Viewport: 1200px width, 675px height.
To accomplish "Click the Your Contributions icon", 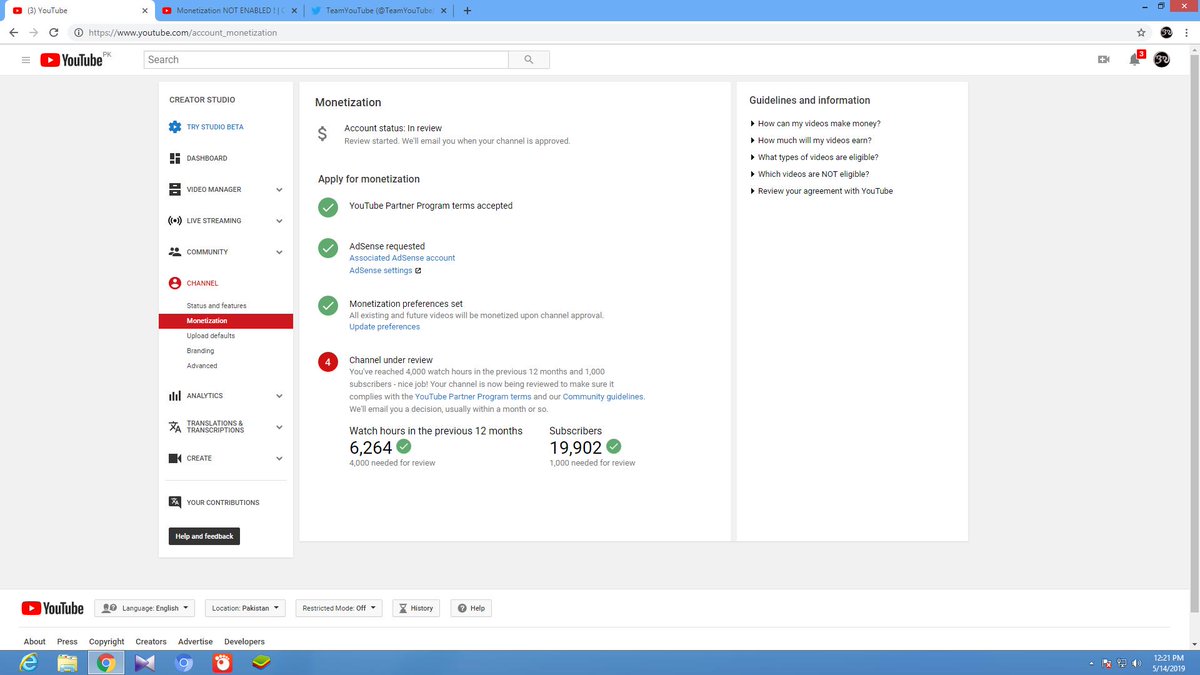I will pyautogui.click(x=175, y=502).
